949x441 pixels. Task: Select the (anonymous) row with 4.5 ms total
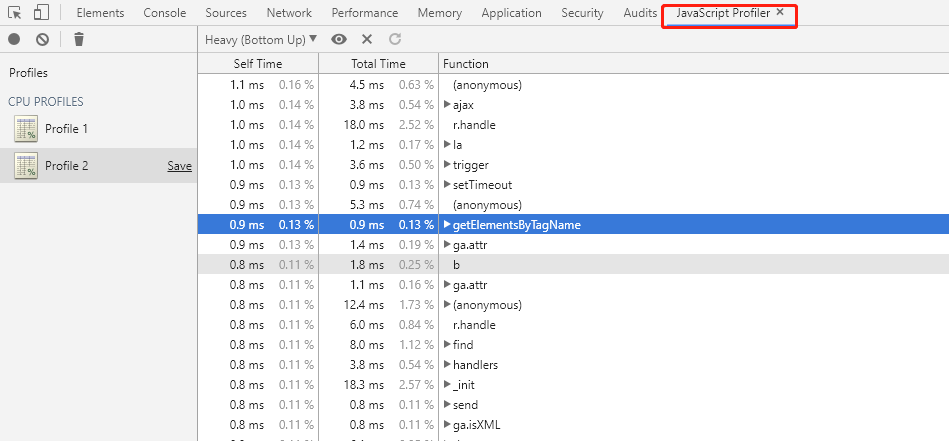pos(573,85)
